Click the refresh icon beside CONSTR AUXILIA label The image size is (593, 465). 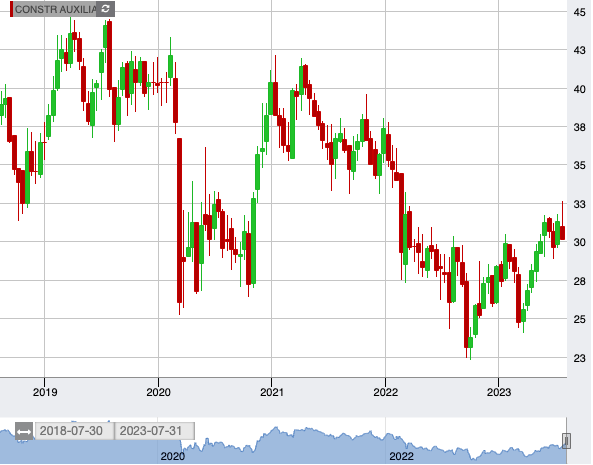click(105, 9)
